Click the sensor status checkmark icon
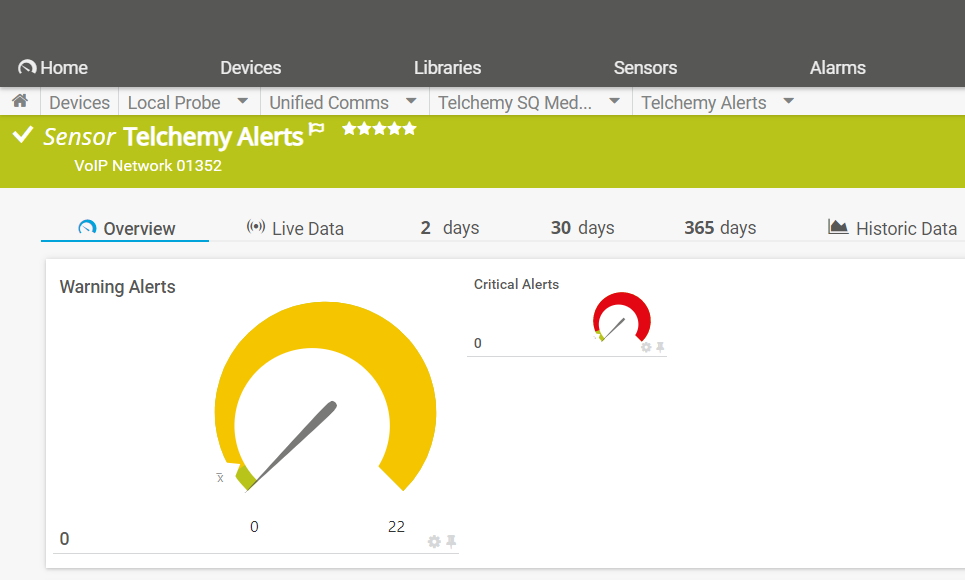The height and width of the screenshot is (580, 965). (22, 136)
